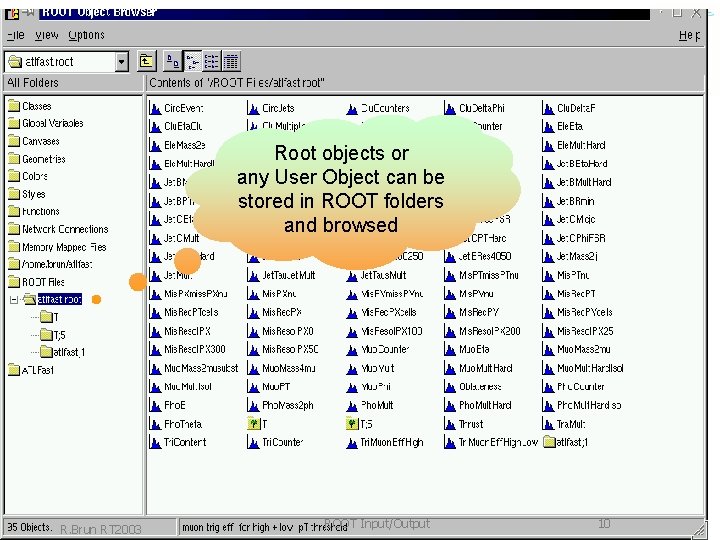Click the MisPTmissPTnu entry label
The width and height of the screenshot is (720, 540).
point(489,275)
